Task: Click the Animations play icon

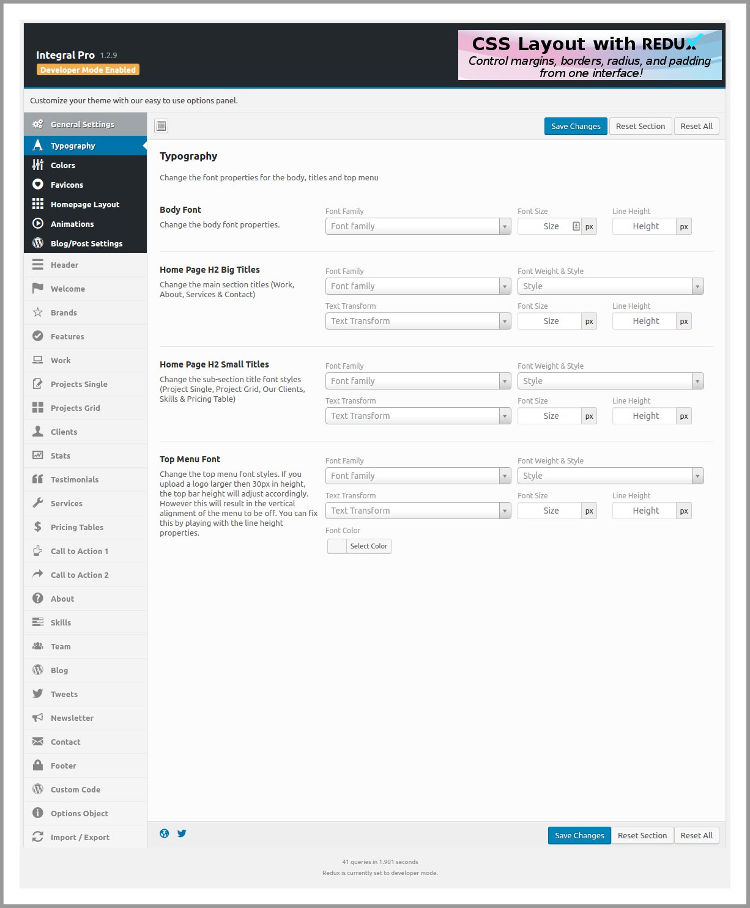Action: pos(38,224)
